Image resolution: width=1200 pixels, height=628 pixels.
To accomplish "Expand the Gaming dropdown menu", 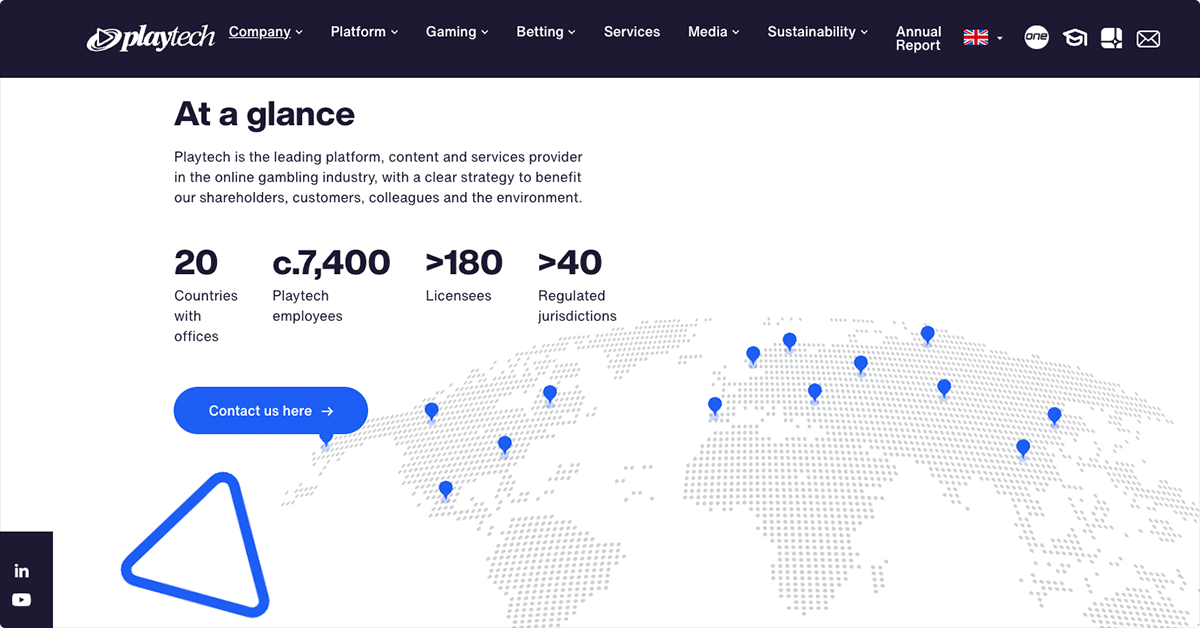I will 457,32.
